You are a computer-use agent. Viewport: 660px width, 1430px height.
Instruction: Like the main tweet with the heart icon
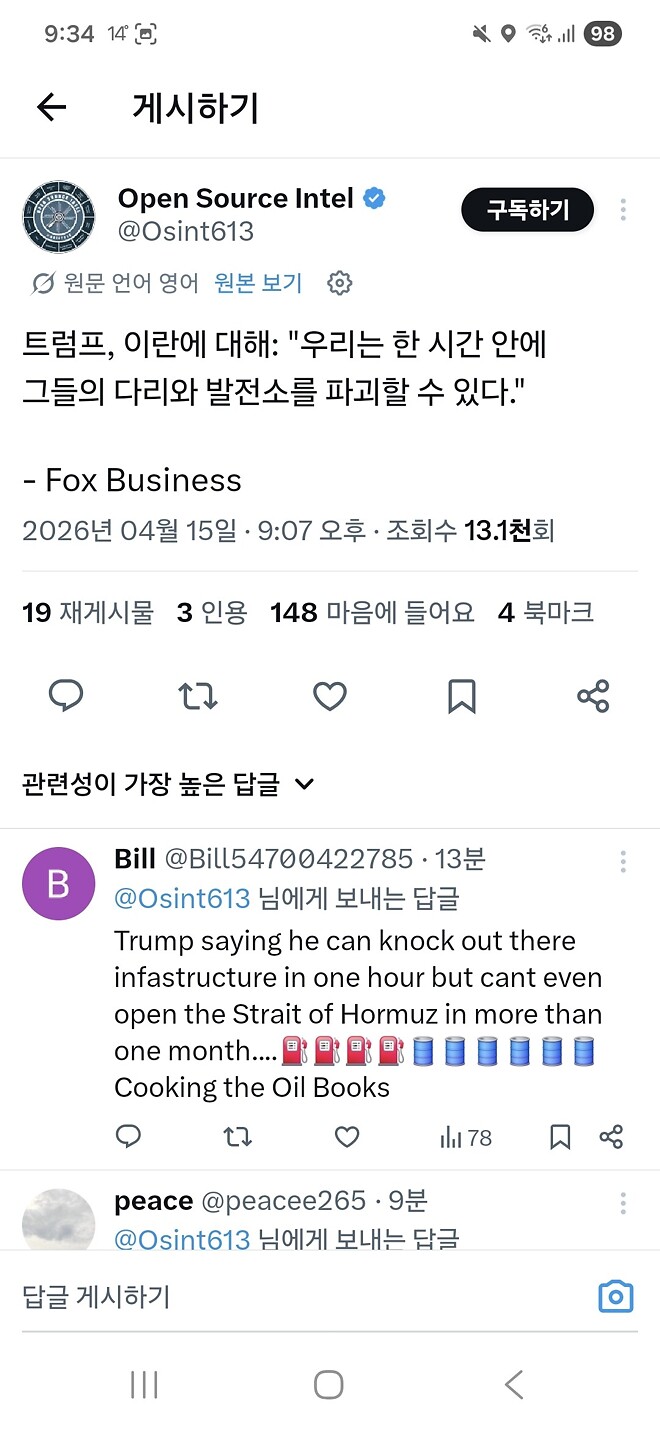[x=329, y=696]
